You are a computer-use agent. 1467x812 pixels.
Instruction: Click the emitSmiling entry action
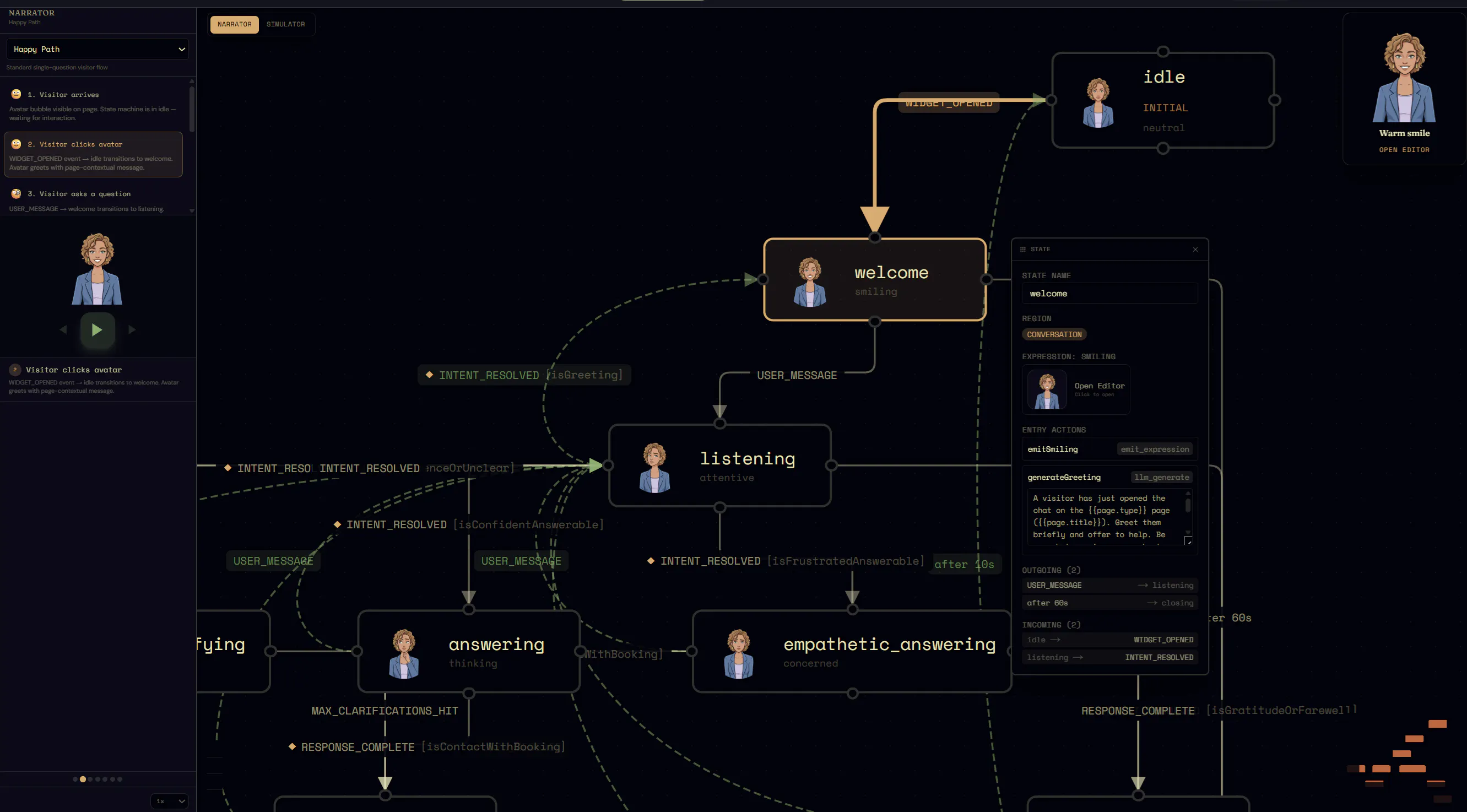coord(1109,449)
